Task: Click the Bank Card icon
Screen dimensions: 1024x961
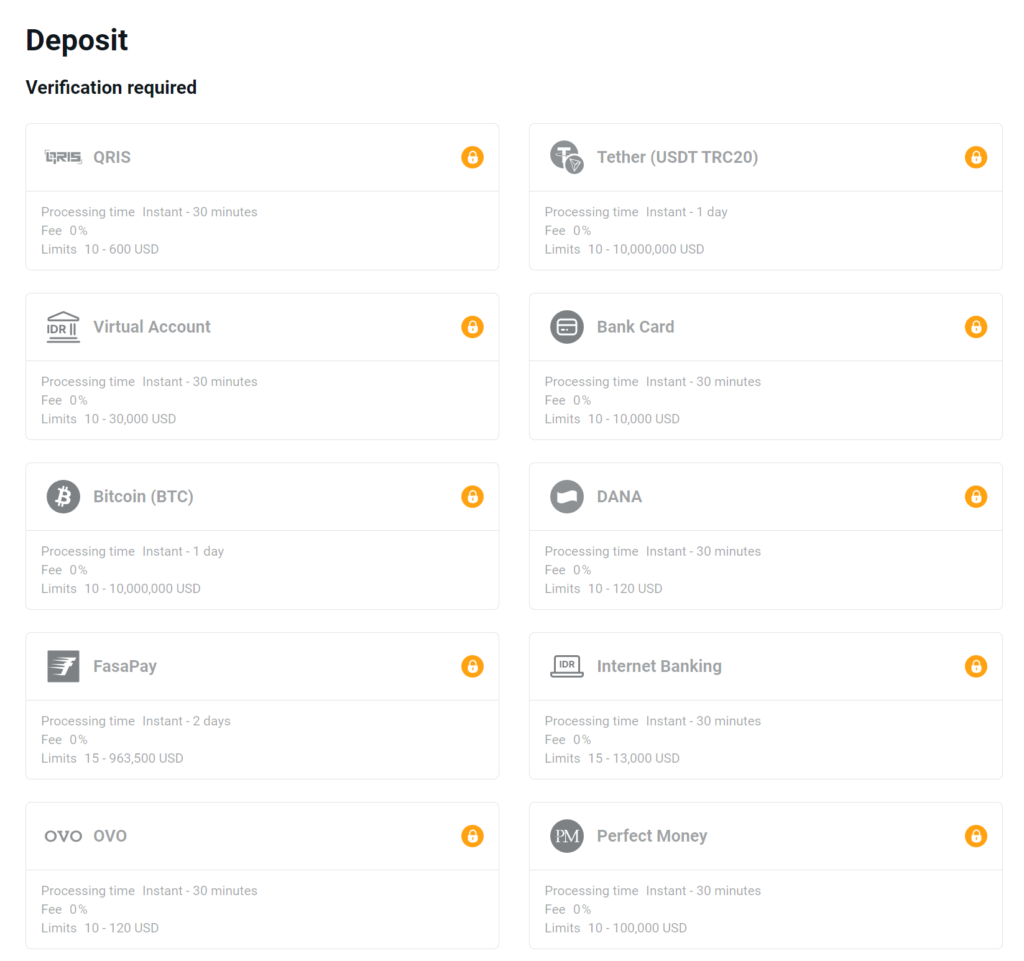Action: (567, 327)
